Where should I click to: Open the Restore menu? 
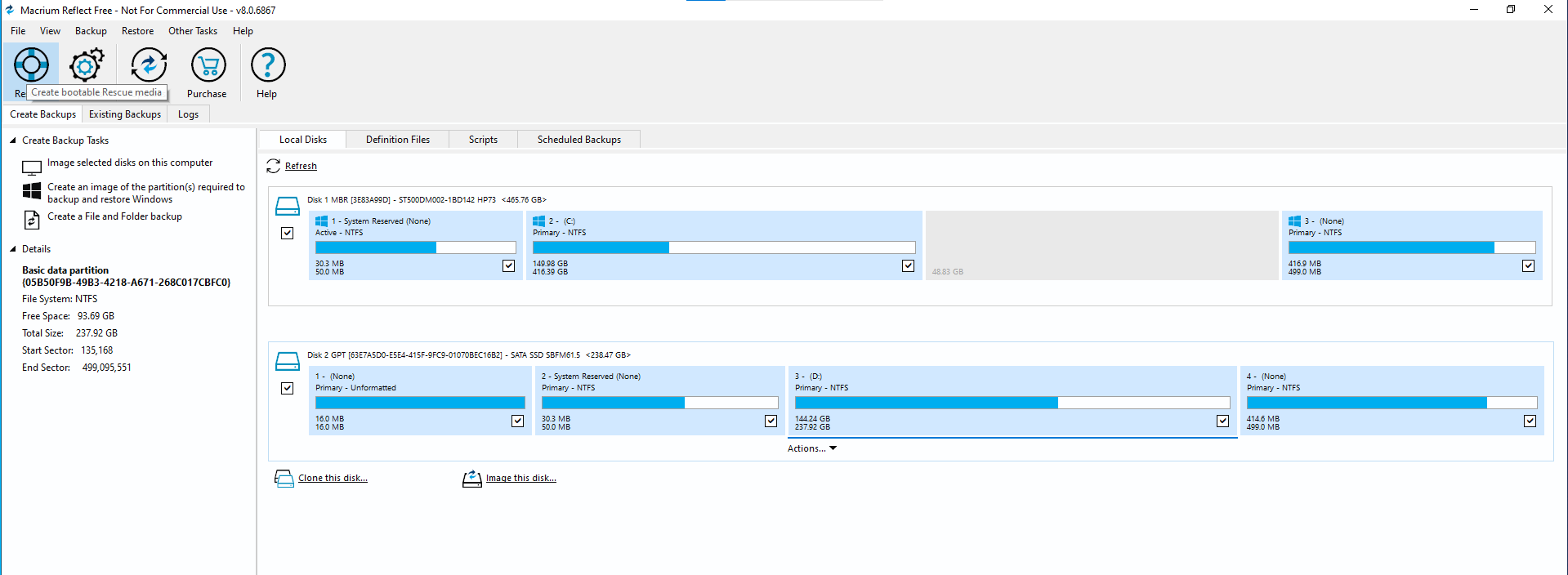(x=138, y=31)
